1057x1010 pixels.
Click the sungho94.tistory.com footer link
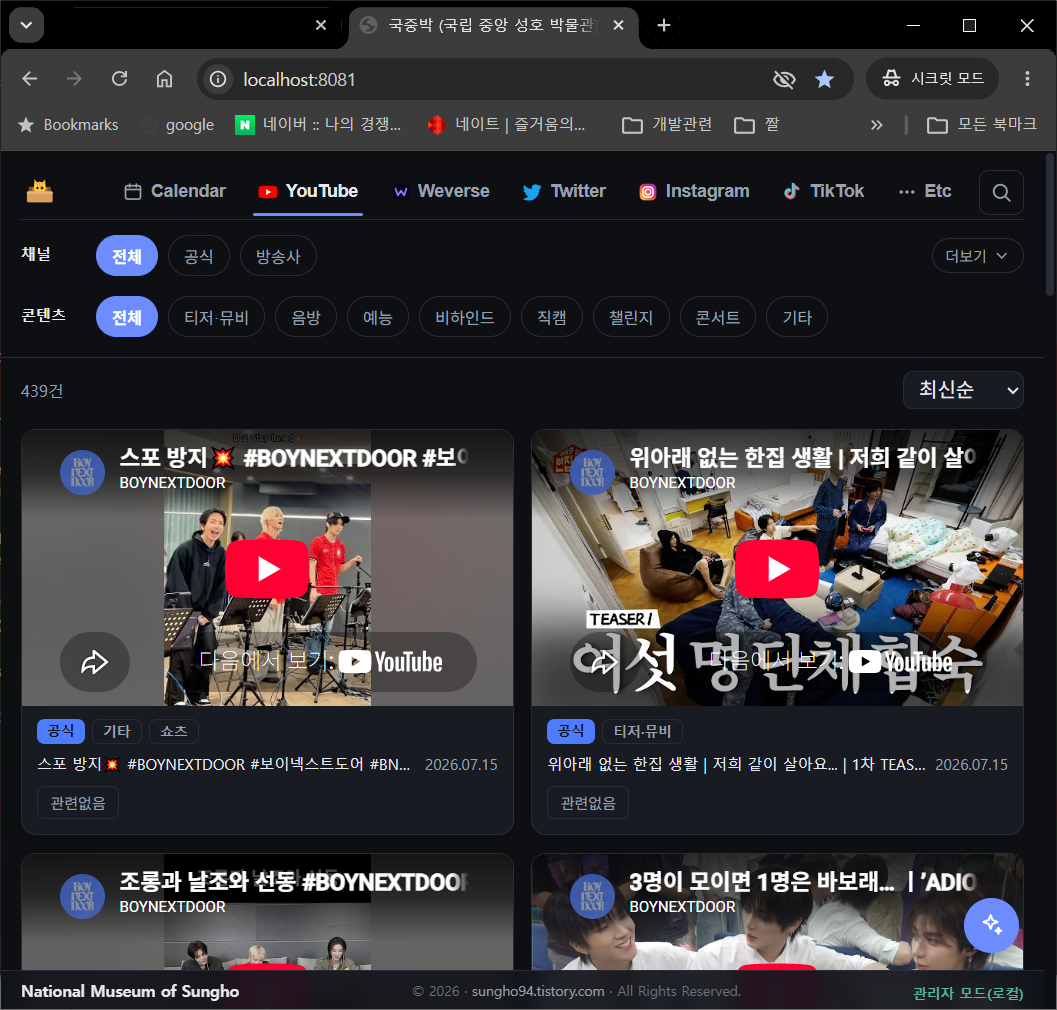click(538, 991)
